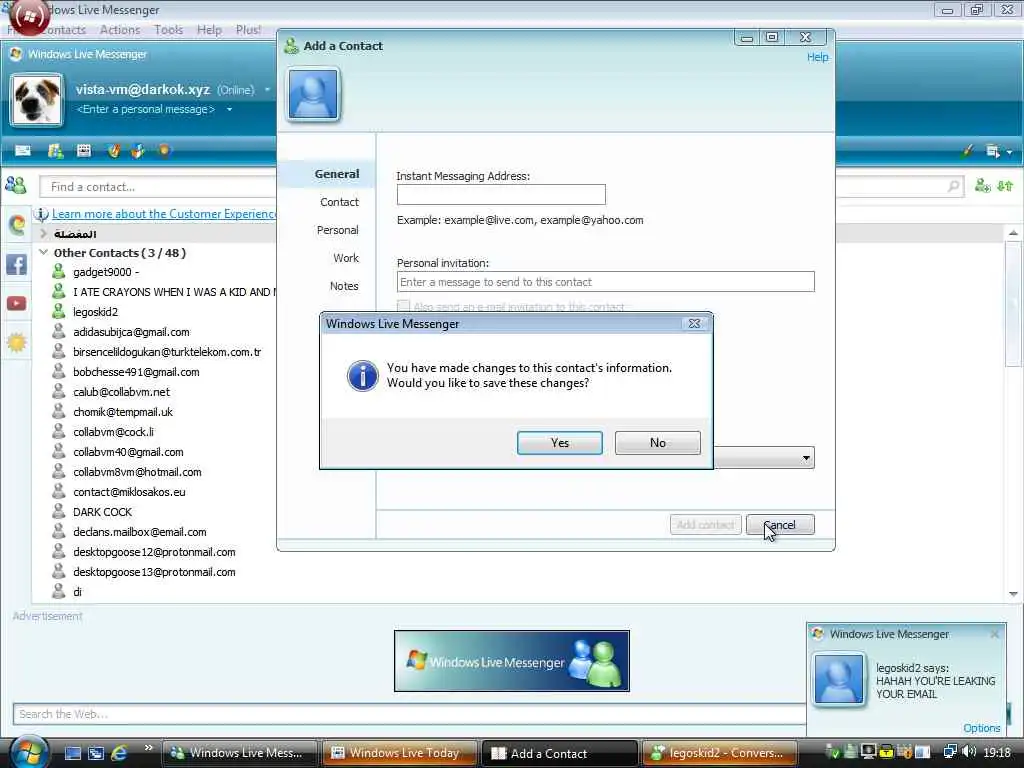Screen dimensions: 1024x768
Task: Click the Windows Live Messenger advertisement banner
Action: coord(511,661)
